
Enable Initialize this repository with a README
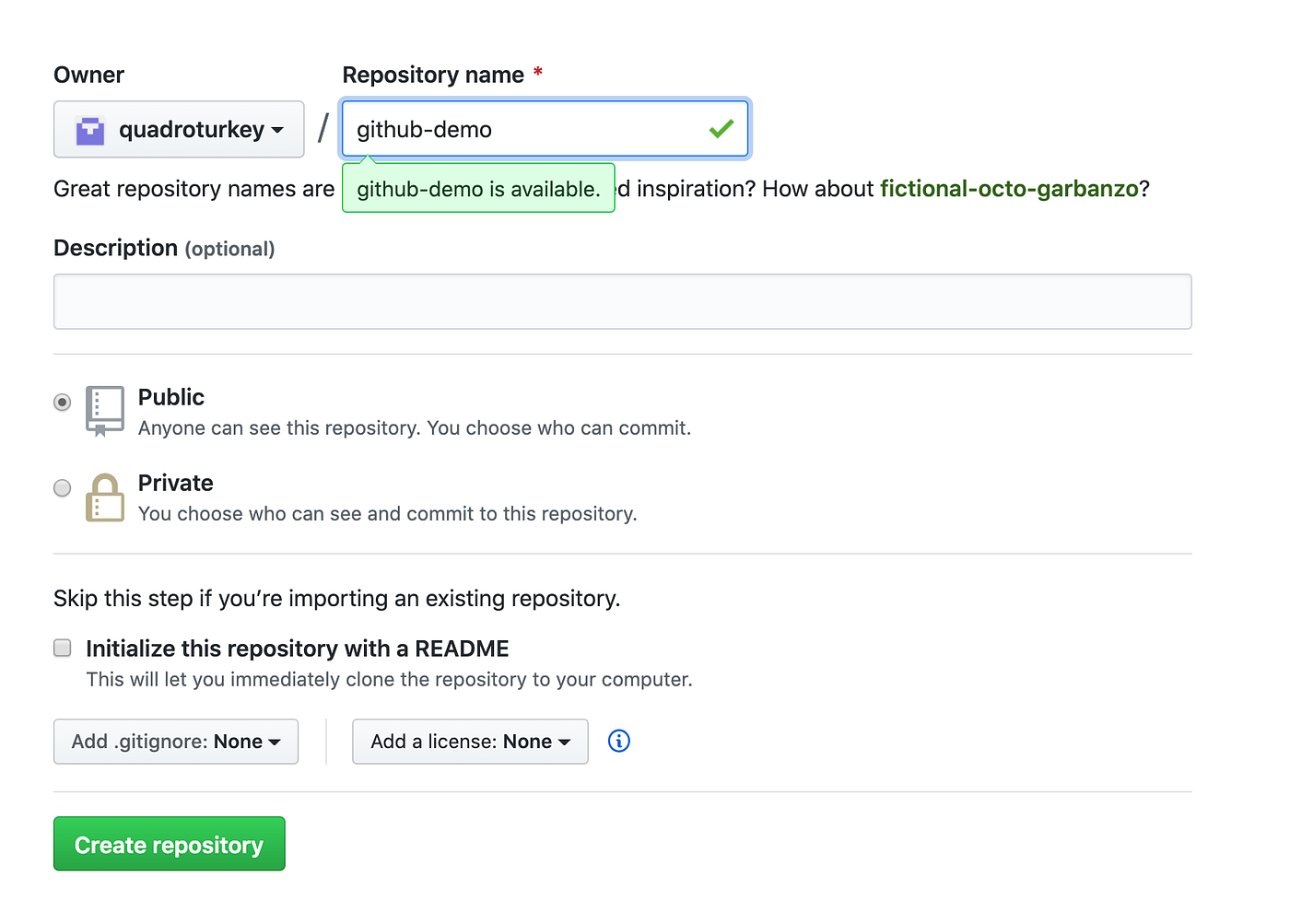coord(62,648)
